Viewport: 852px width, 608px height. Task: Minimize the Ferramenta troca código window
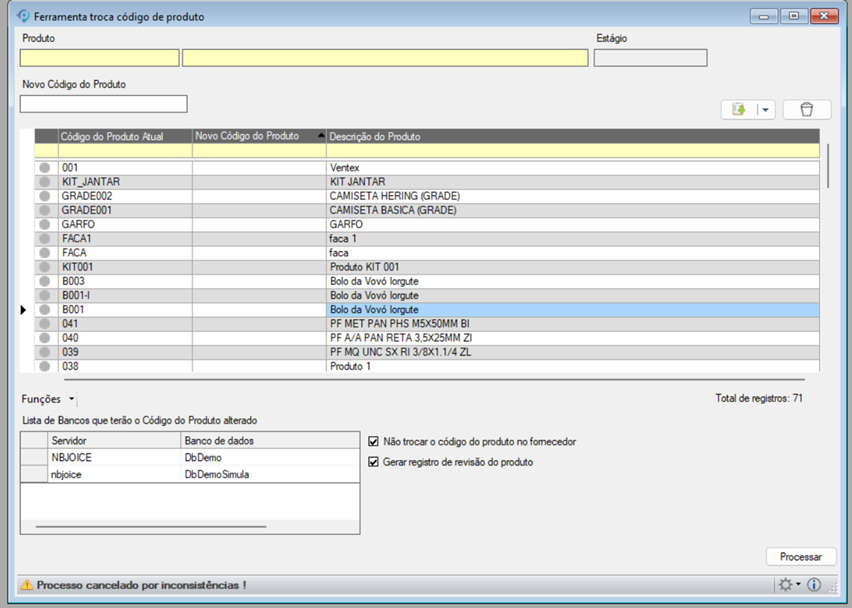pyautogui.click(x=763, y=16)
